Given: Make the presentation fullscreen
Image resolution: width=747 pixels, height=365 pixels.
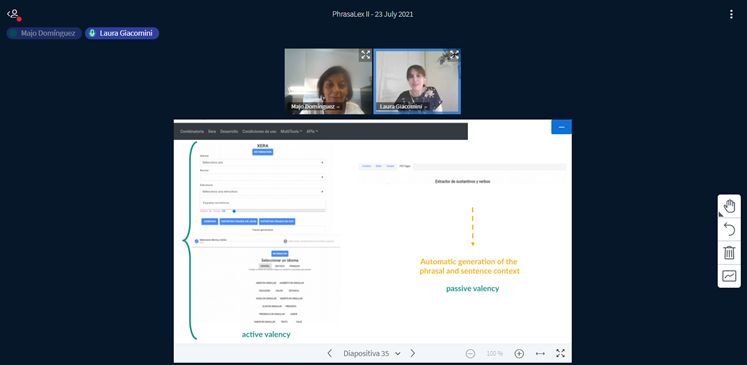Looking at the screenshot, I should tap(560, 353).
